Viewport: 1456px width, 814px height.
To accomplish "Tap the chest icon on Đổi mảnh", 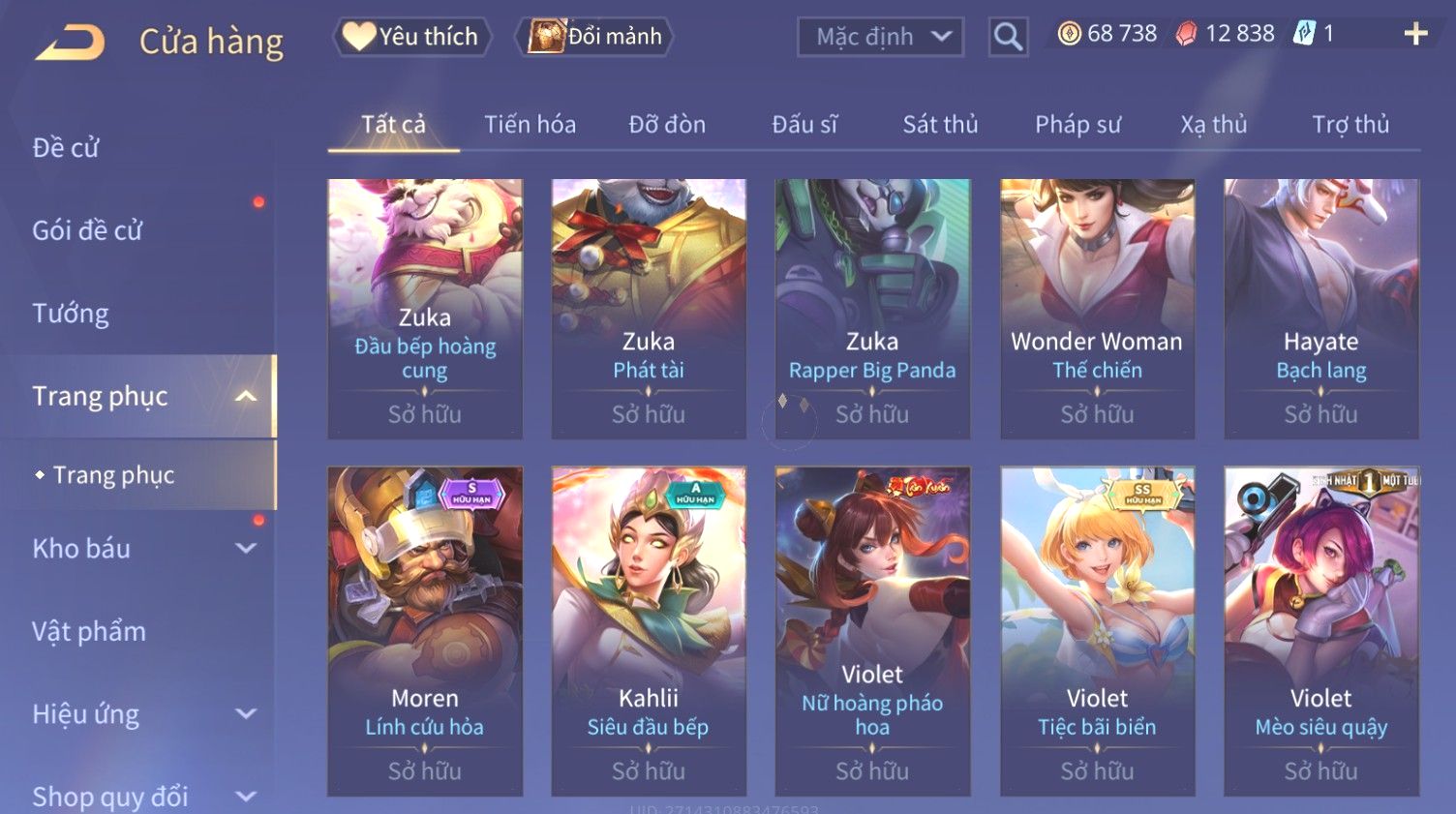I will (x=546, y=36).
